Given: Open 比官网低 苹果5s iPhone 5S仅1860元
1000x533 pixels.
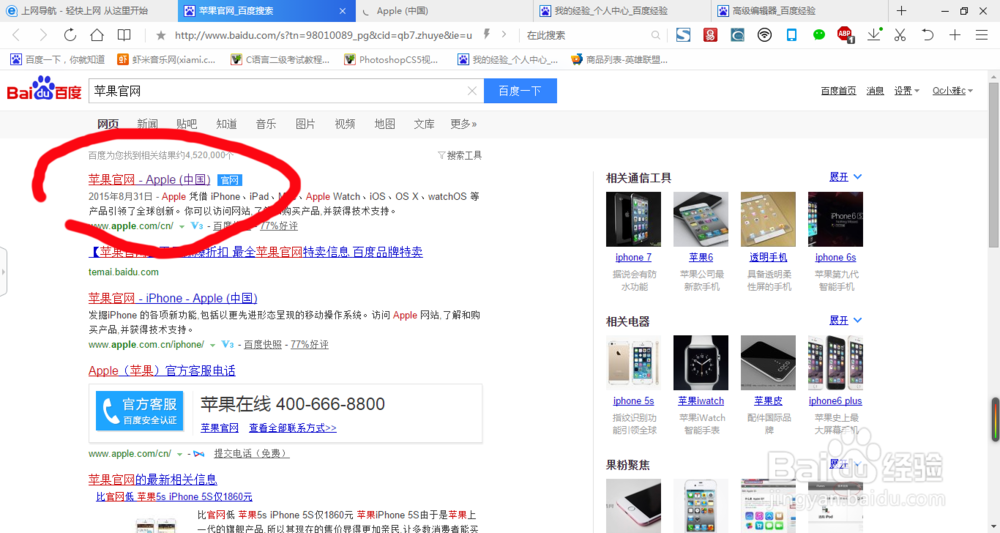Looking at the screenshot, I should [174, 496].
